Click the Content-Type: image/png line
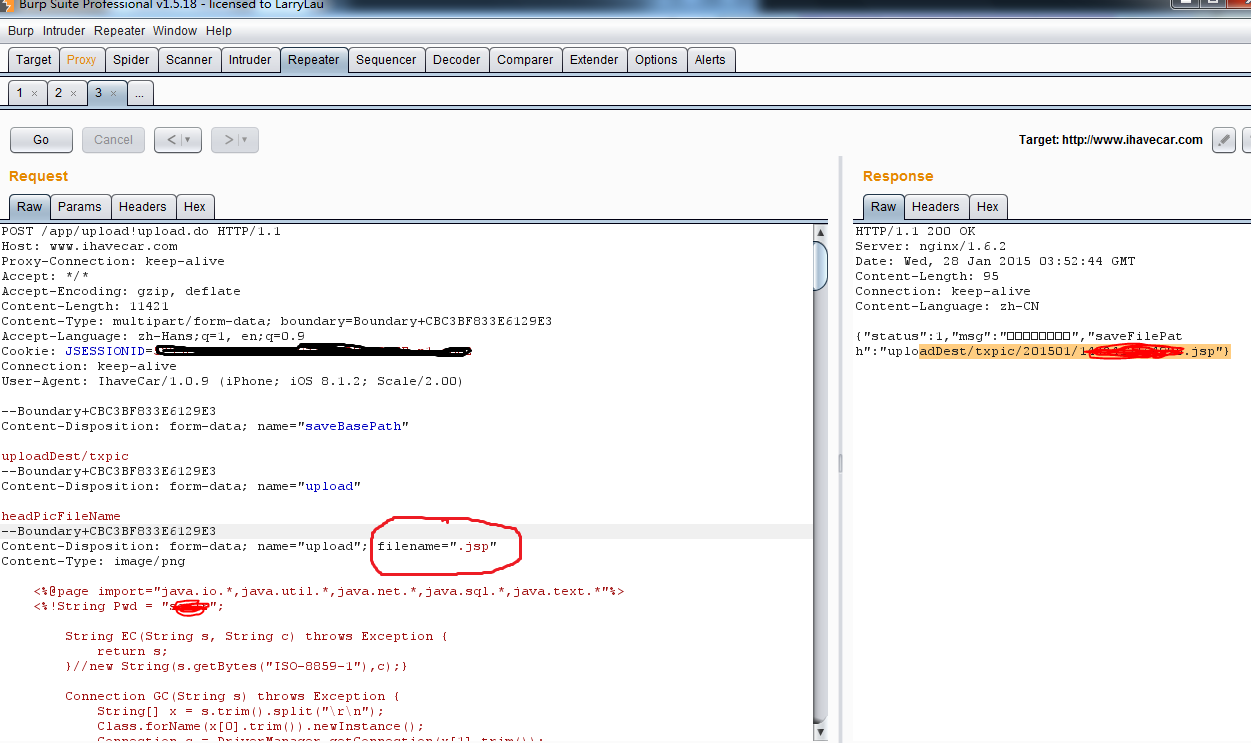 (93, 561)
